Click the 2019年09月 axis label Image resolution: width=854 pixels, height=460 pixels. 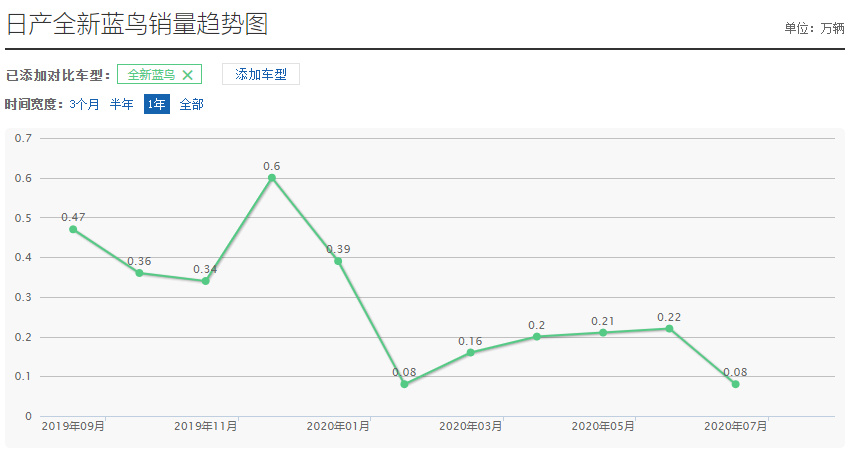point(73,426)
